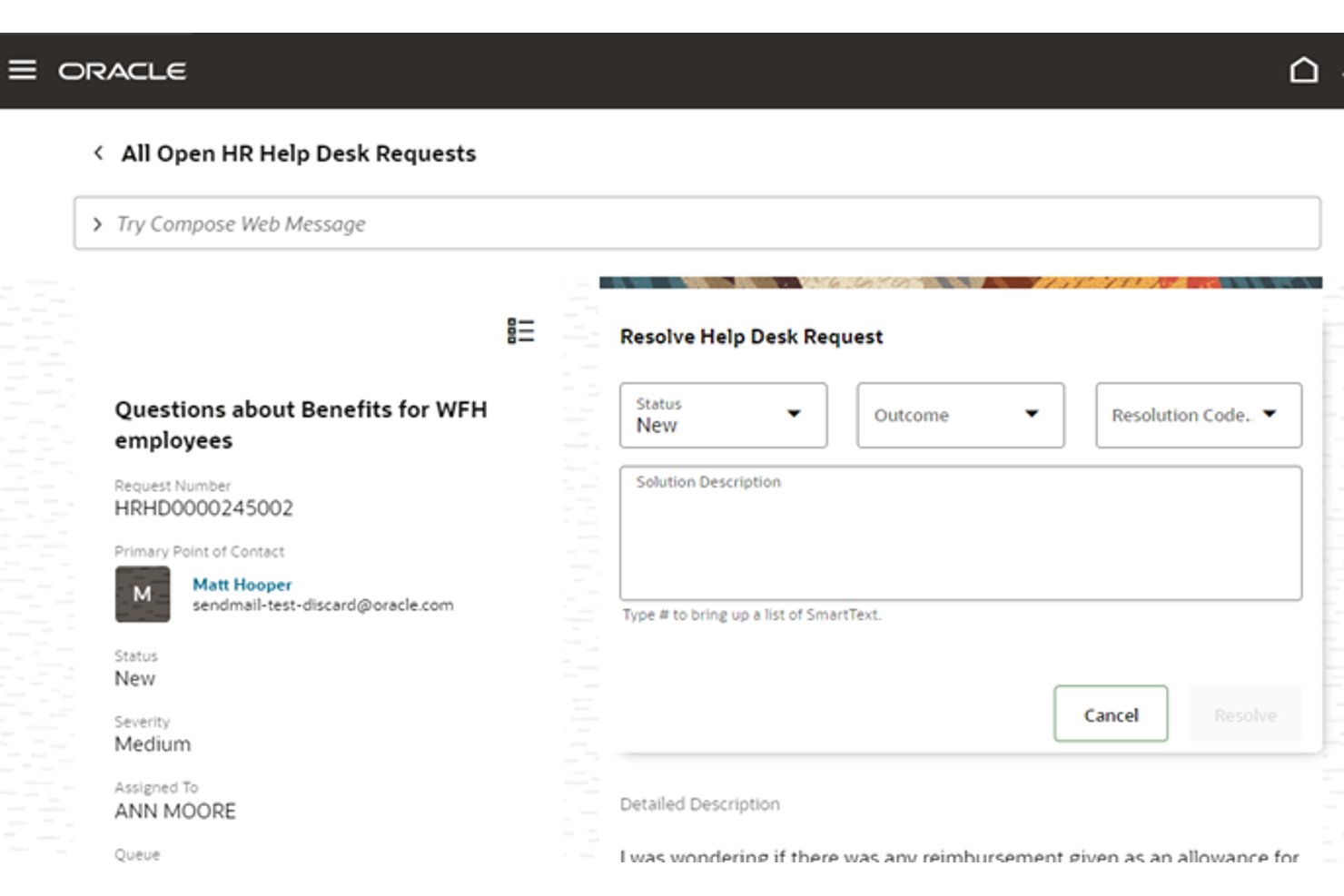Click the title Questions about Benefits for WFH employees

301,425
